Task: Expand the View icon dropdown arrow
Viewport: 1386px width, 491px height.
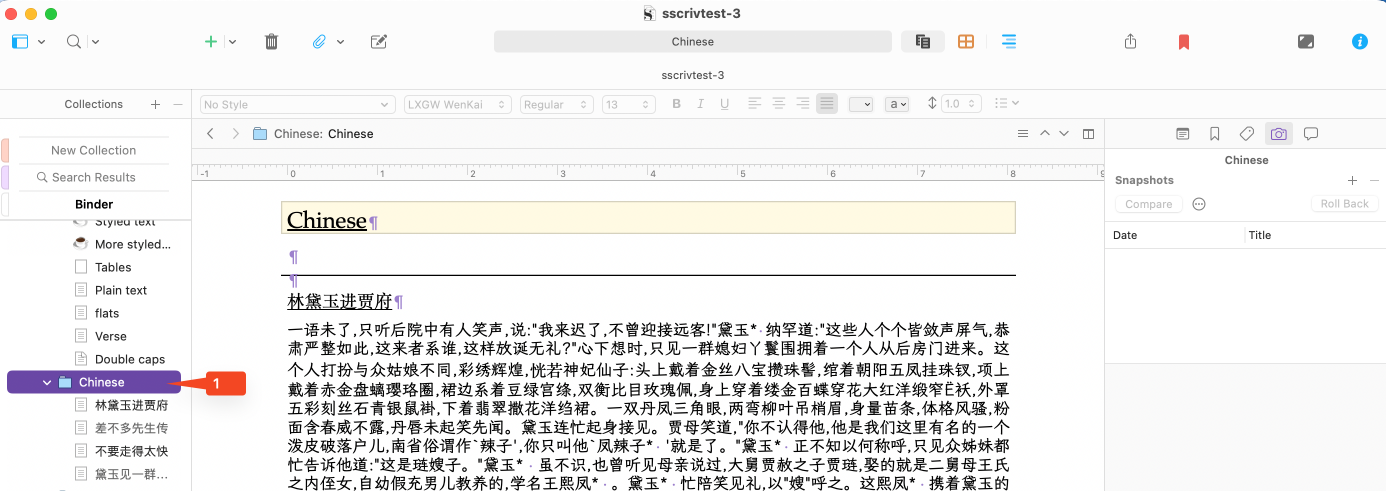Action: click(x=42, y=42)
